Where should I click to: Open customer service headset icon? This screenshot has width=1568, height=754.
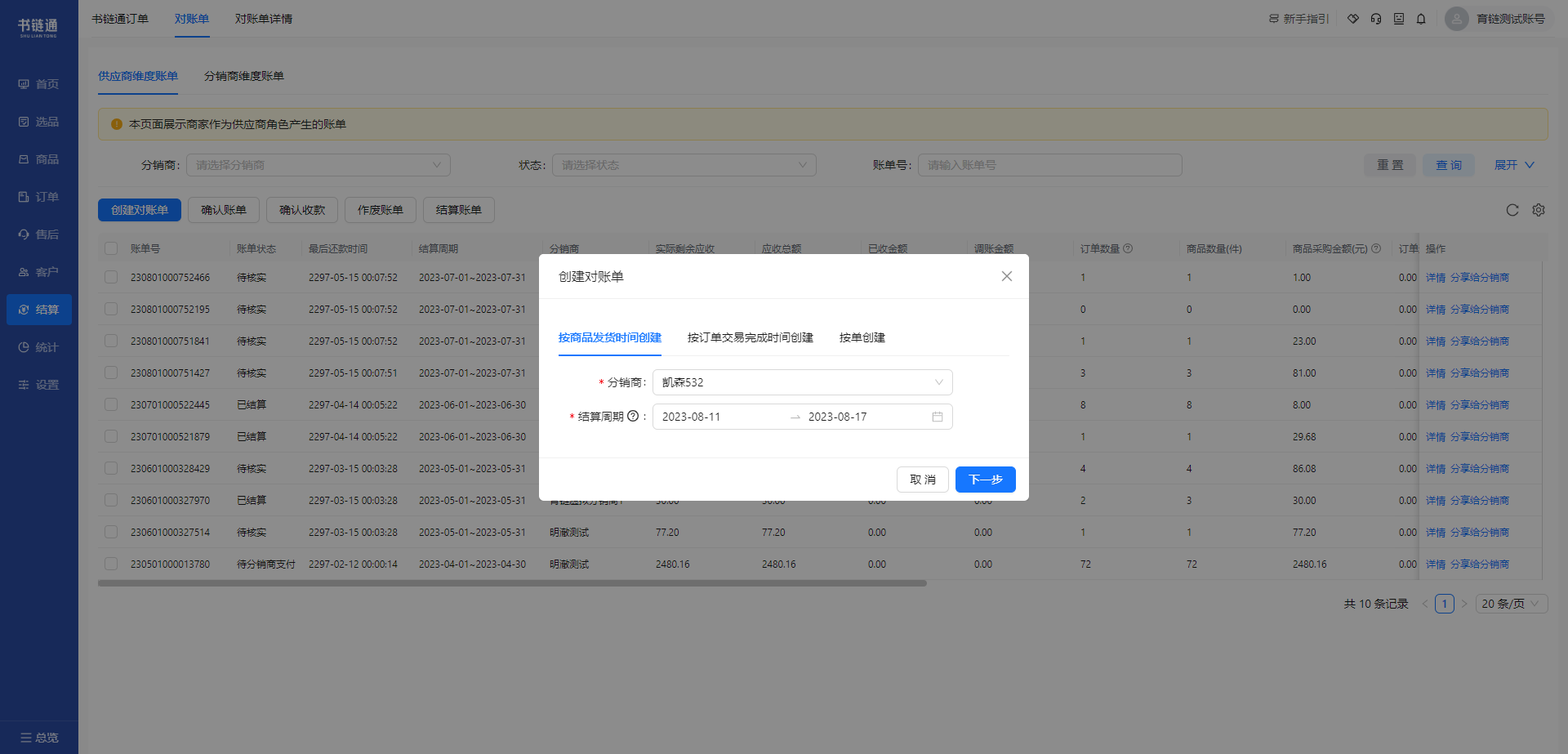pyautogui.click(x=1376, y=19)
